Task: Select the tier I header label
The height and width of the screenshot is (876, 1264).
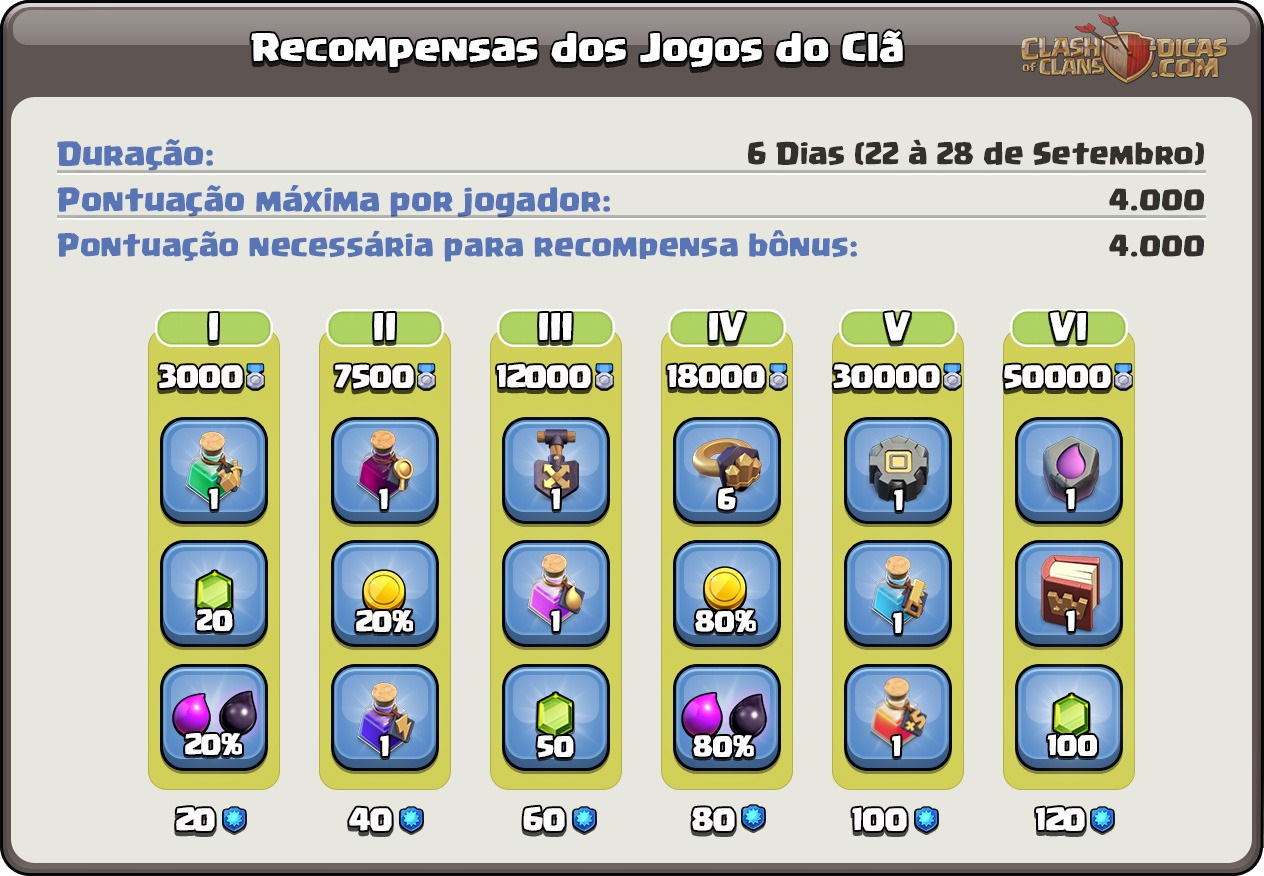Action: [x=214, y=327]
